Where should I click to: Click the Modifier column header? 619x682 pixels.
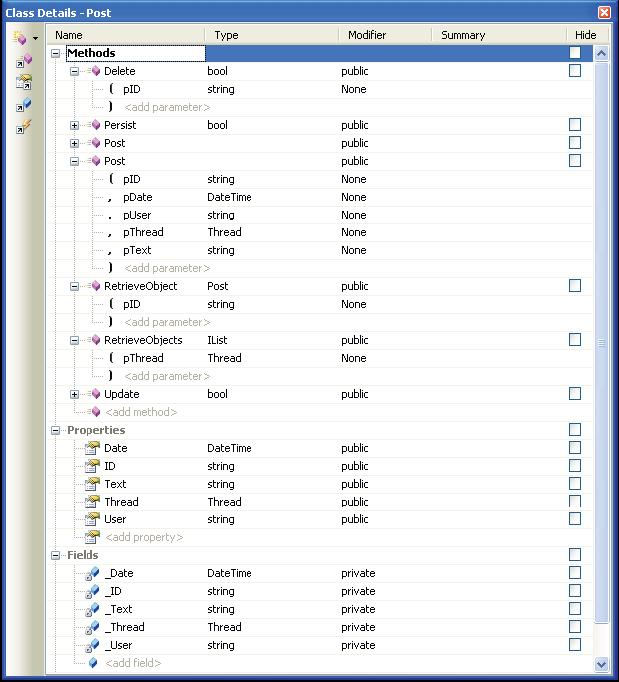click(367, 35)
